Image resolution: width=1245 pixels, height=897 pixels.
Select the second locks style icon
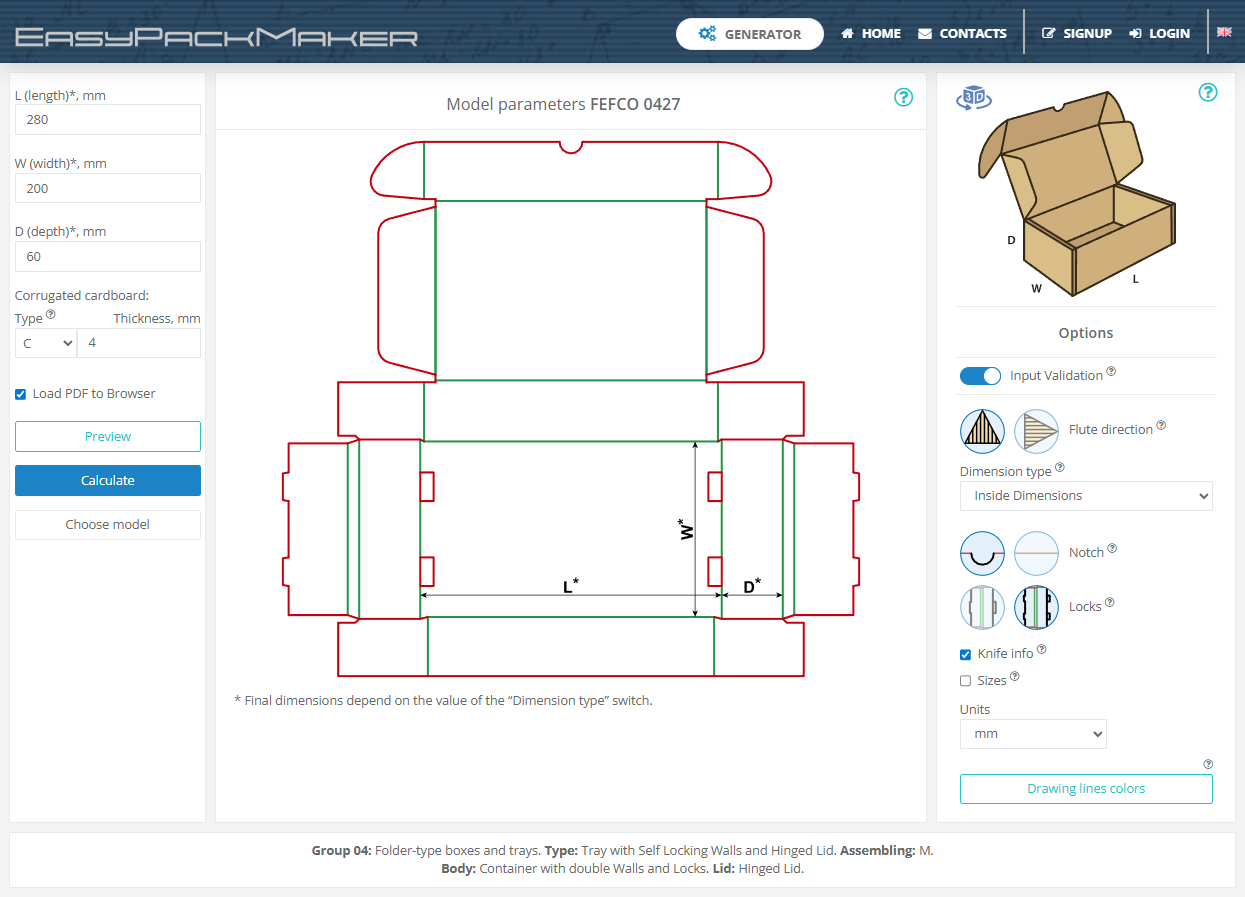(x=1036, y=607)
